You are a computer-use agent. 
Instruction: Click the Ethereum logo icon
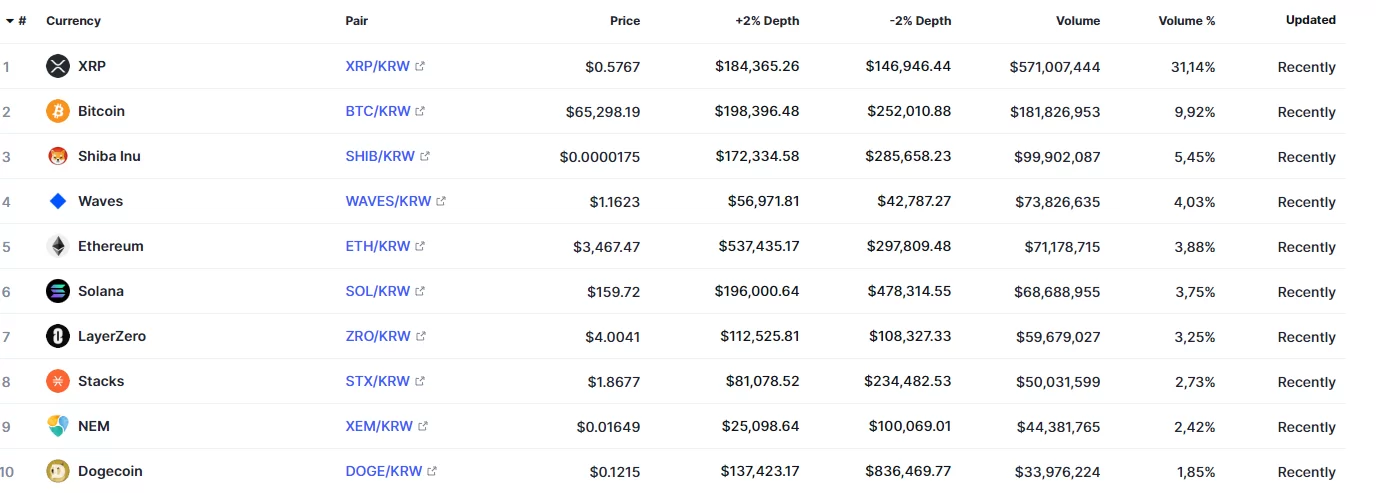pyautogui.click(x=58, y=246)
